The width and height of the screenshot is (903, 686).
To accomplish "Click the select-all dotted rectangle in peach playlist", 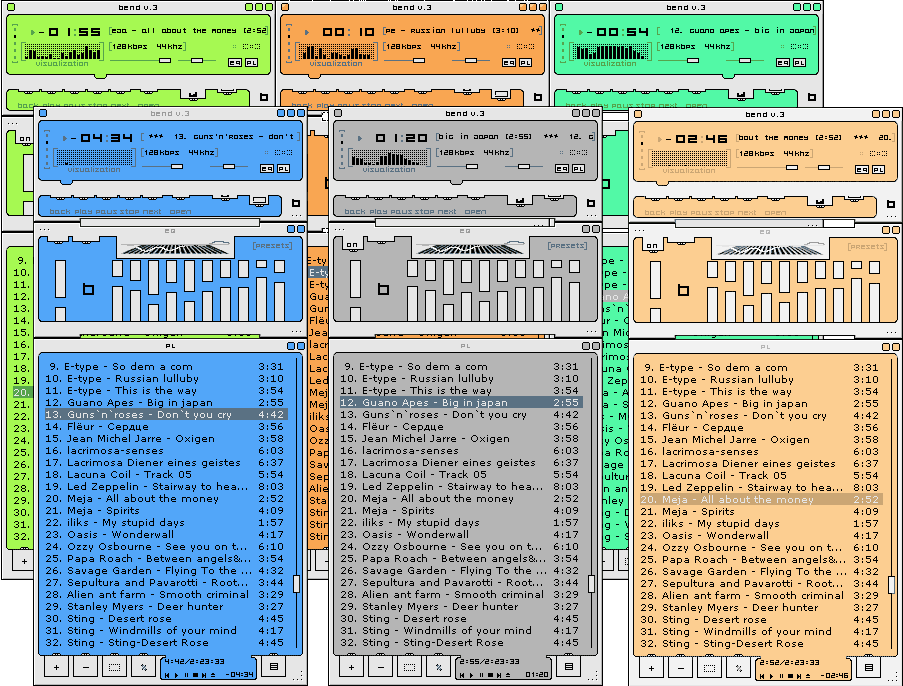I will point(710,668).
